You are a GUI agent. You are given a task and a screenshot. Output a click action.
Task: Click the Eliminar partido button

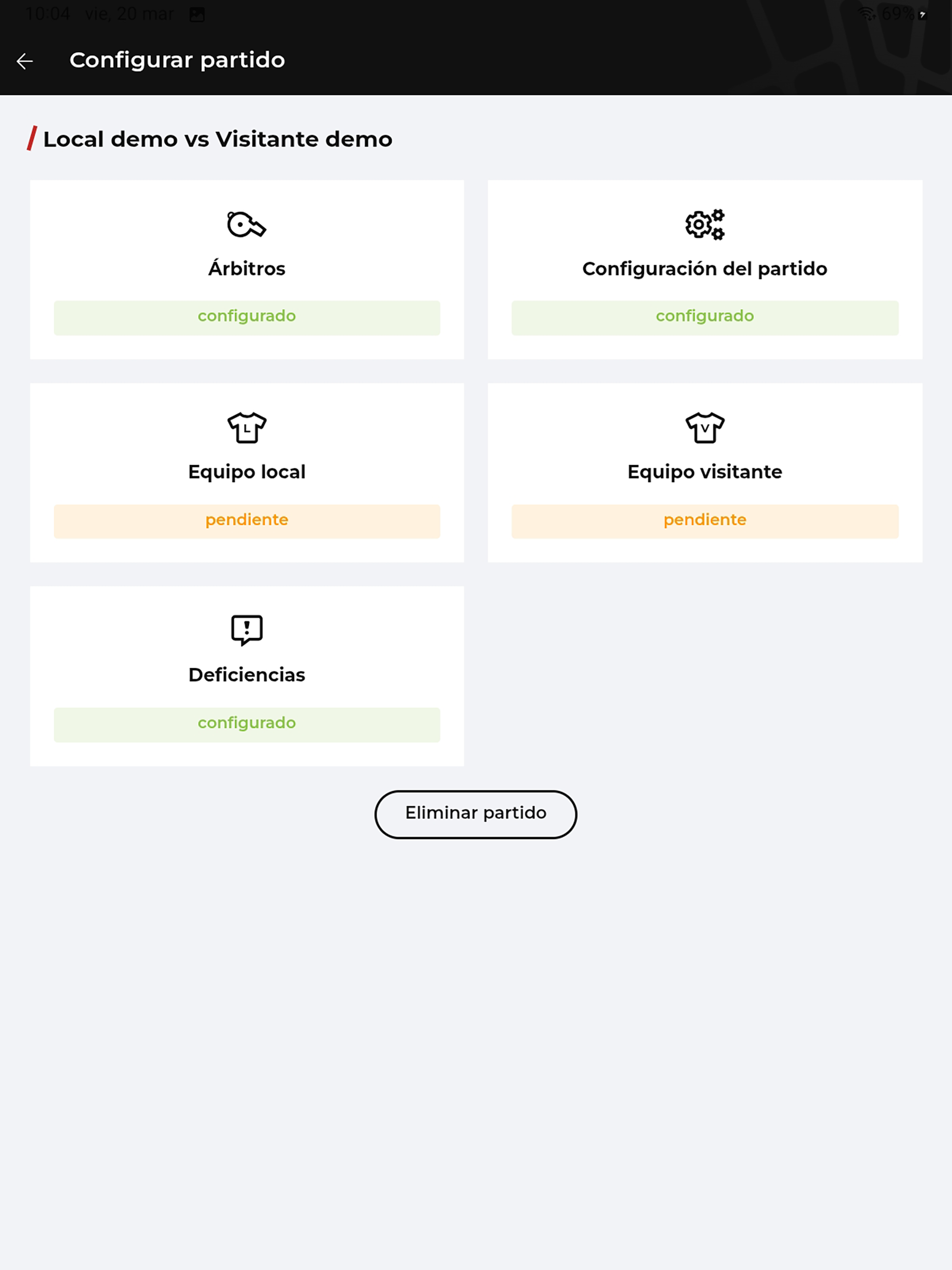point(476,814)
